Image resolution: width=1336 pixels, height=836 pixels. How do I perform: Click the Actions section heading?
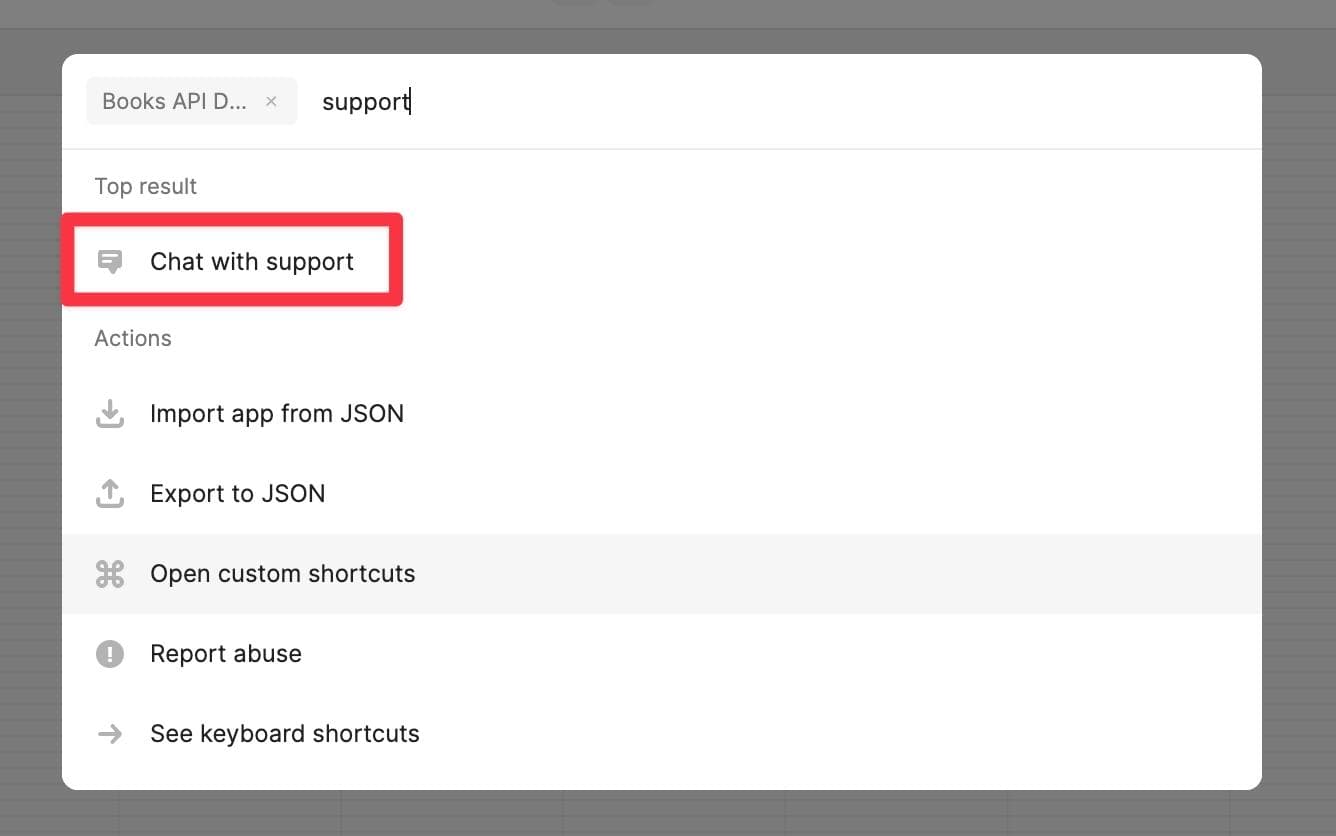(x=133, y=339)
